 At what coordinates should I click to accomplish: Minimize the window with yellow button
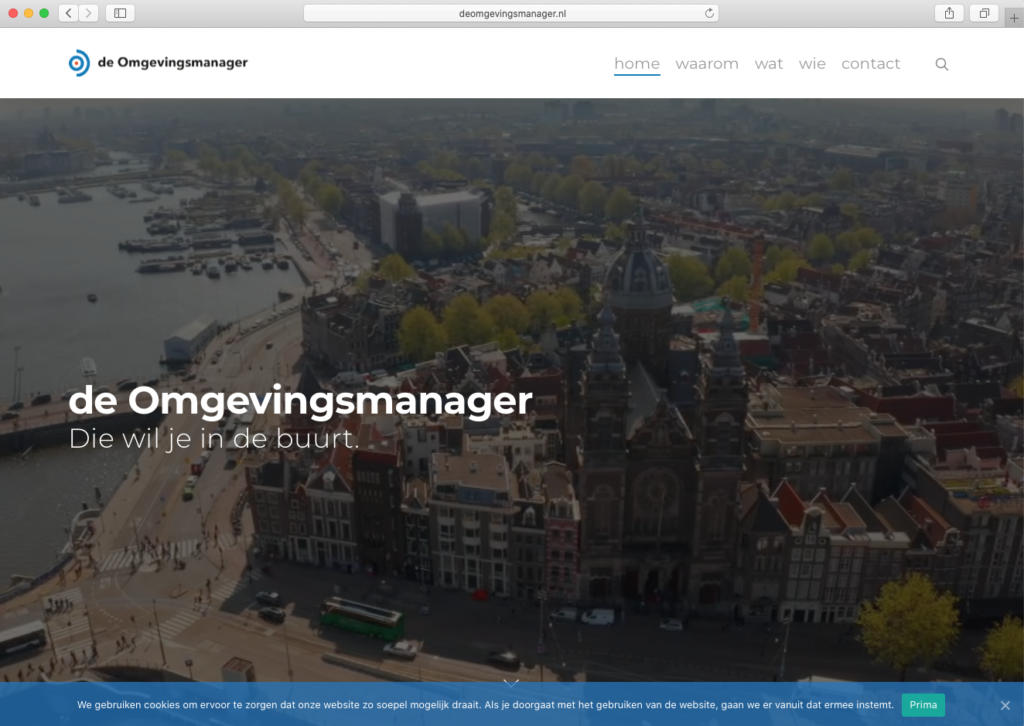click(x=29, y=13)
